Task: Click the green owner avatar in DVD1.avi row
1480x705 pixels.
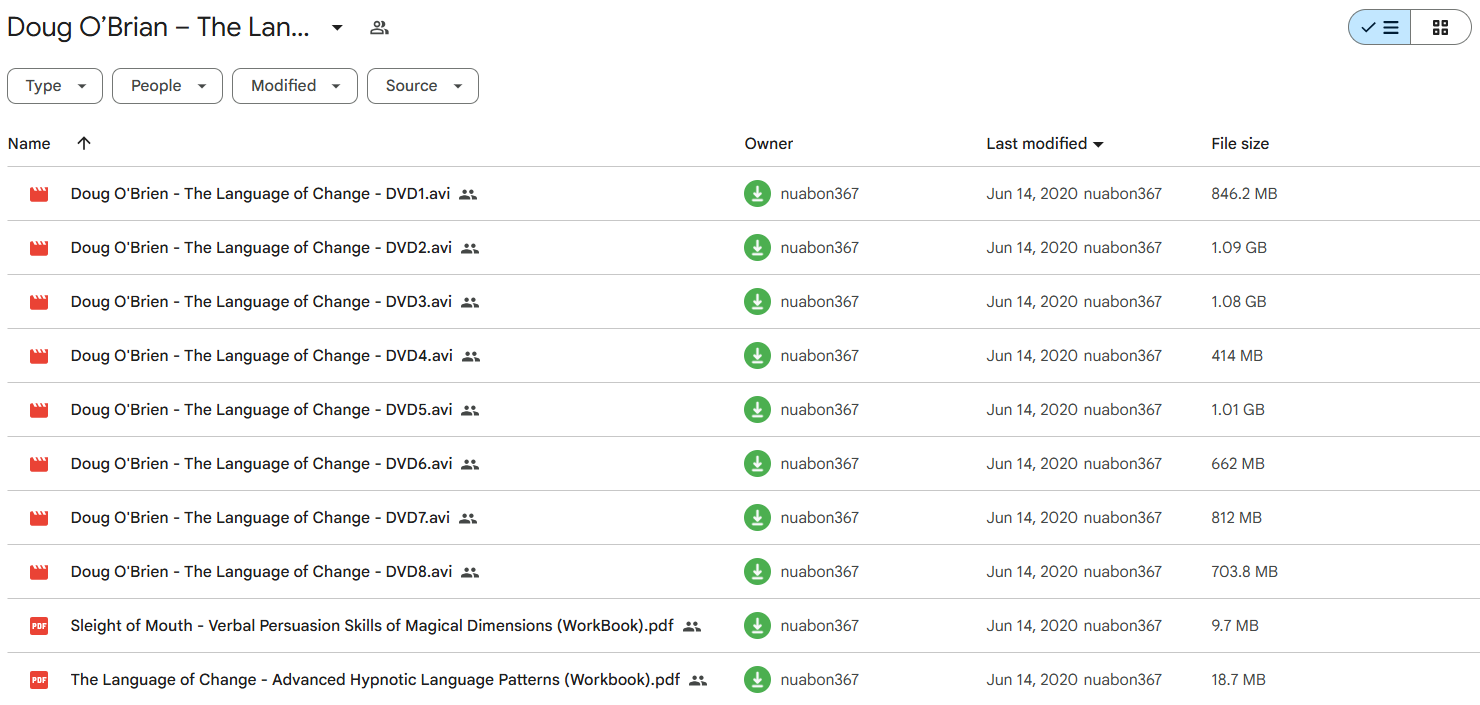Action: pos(757,194)
